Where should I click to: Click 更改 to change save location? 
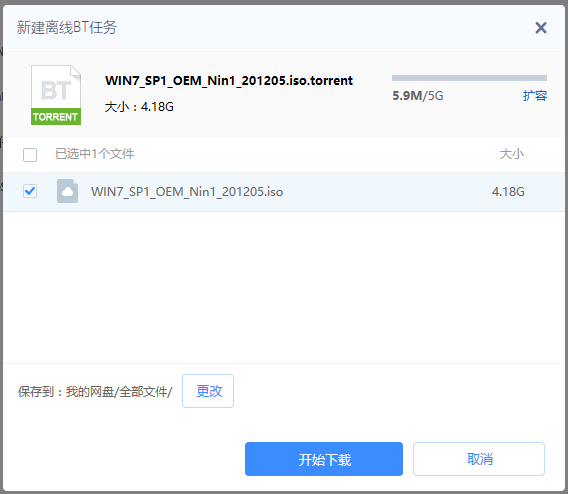(x=208, y=391)
